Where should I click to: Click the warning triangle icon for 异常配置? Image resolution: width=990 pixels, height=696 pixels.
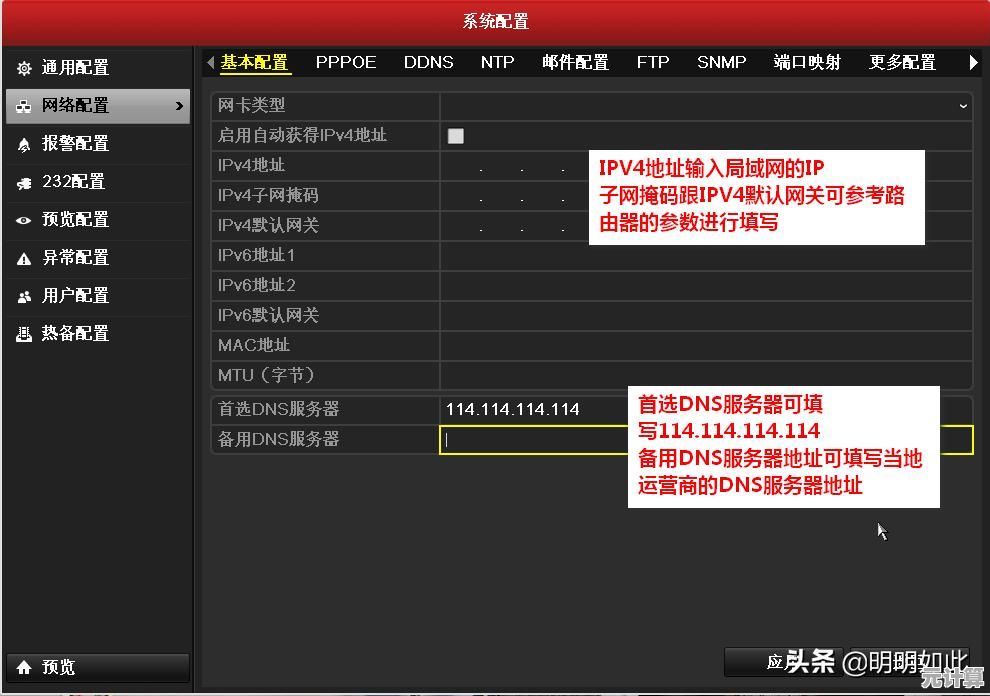[24, 258]
